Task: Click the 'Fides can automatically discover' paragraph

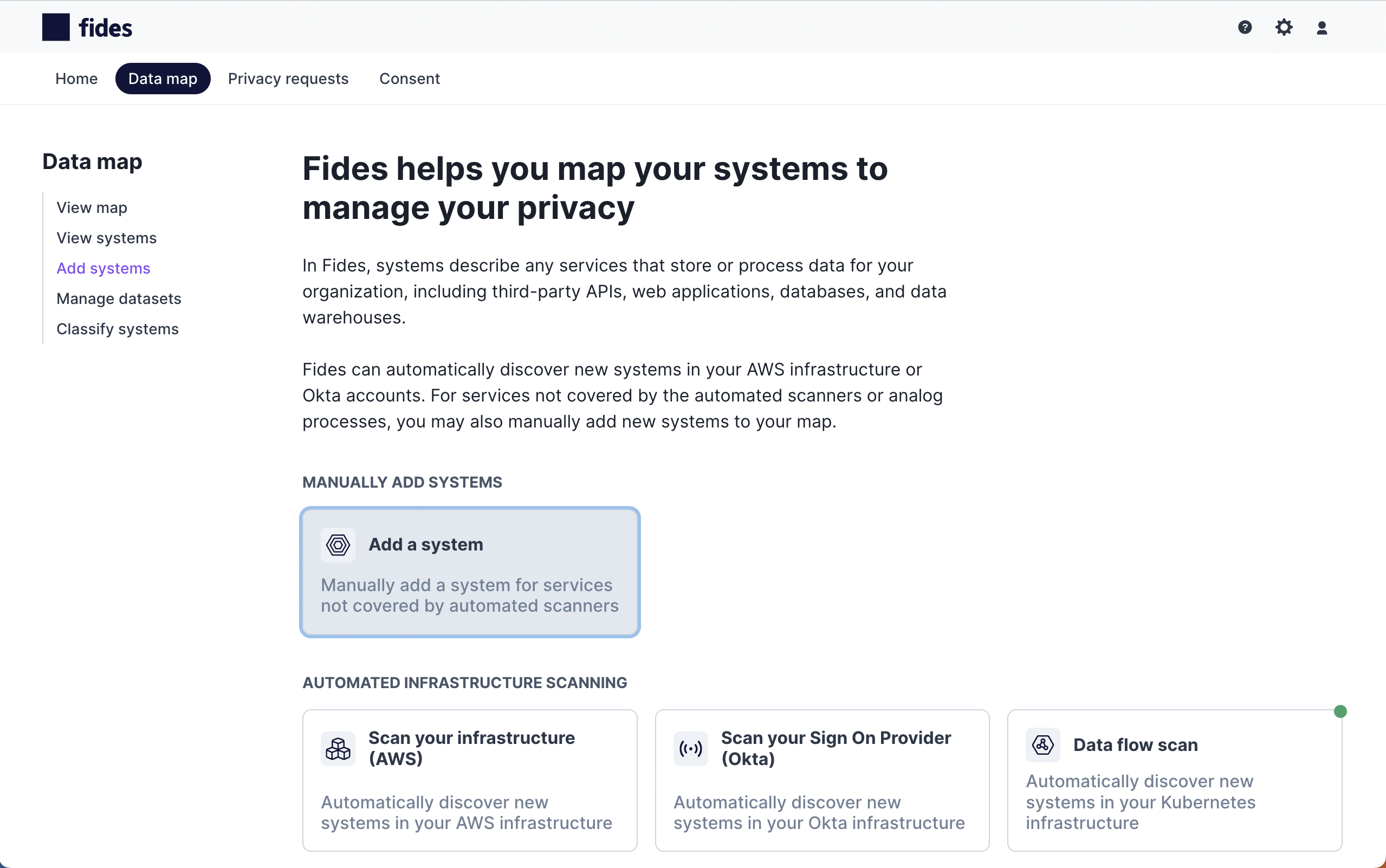Action: [x=623, y=396]
